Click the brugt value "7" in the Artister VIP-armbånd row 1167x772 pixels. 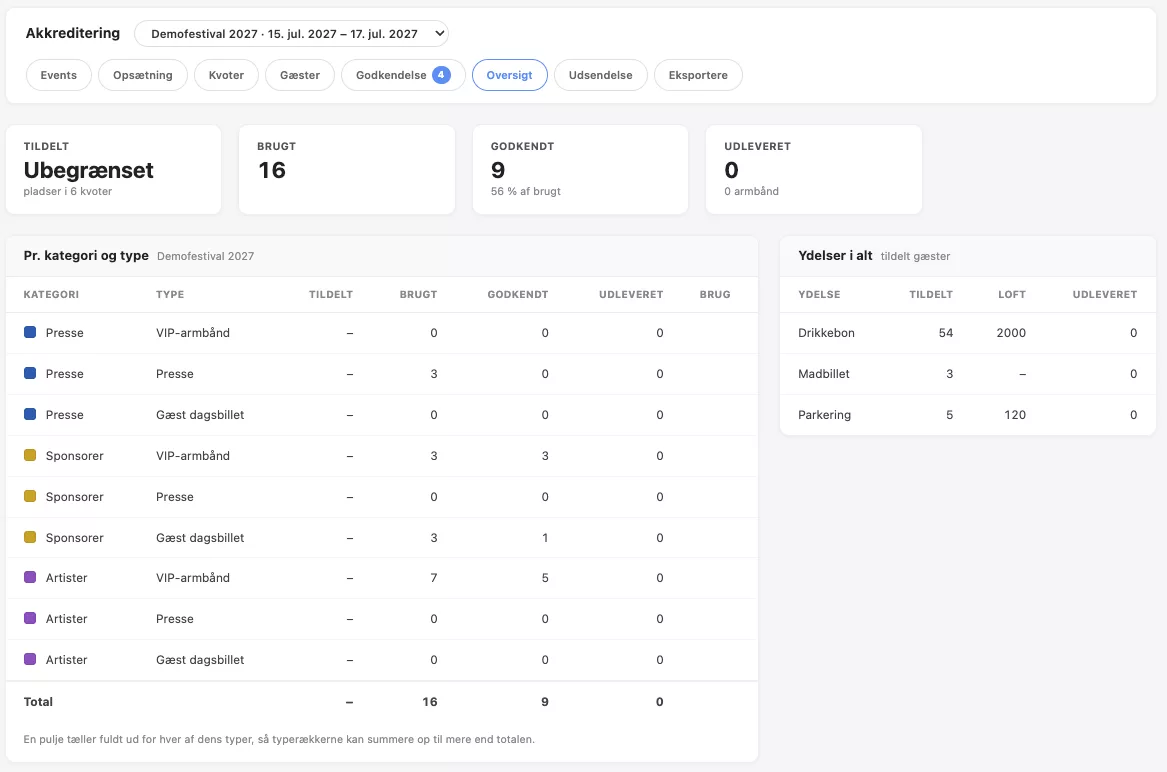(434, 578)
